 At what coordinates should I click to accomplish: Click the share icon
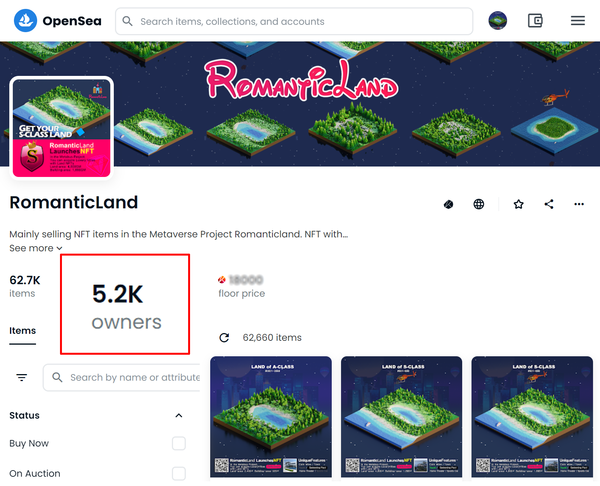coord(549,204)
